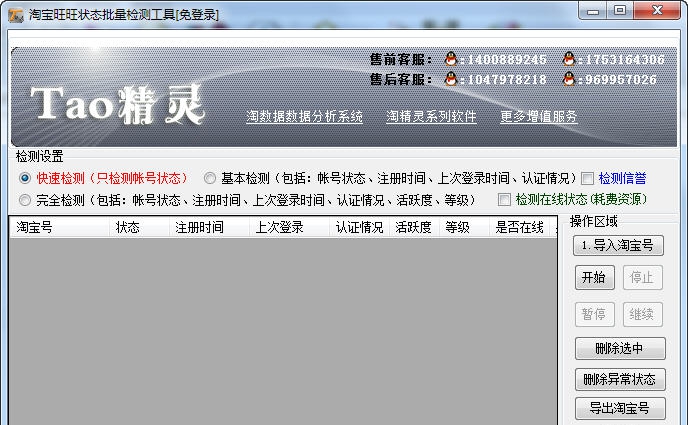
Task: Click QQ penguin icon beside 969957026
Action: click(x=569, y=79)
